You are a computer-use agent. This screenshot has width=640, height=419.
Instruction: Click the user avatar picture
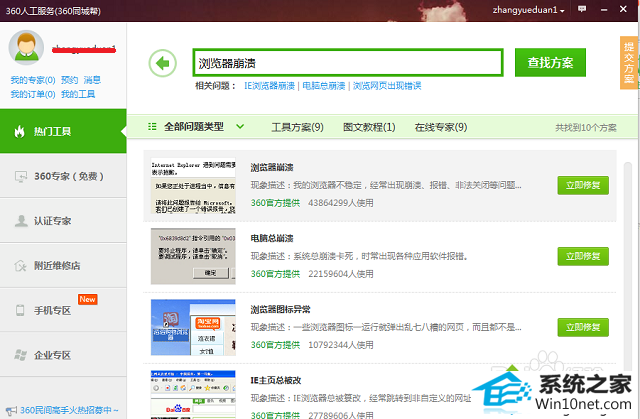[x=26, y=47]
